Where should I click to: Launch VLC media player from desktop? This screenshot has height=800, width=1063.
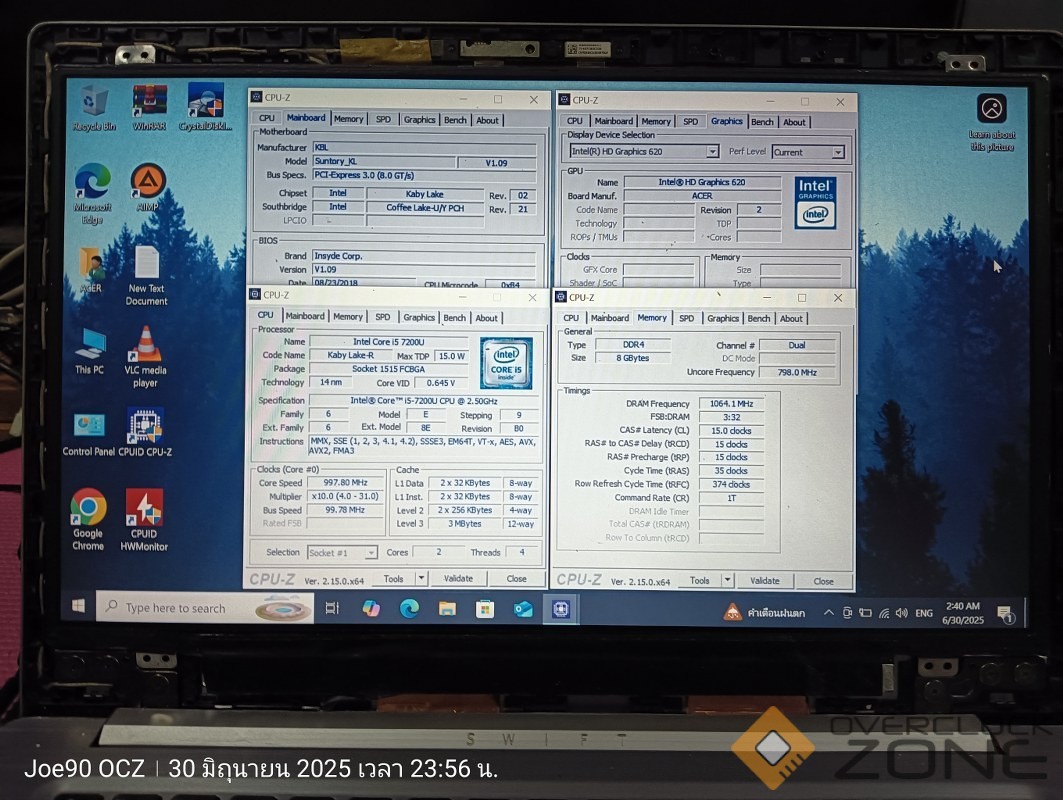click(x=147, y=345)
